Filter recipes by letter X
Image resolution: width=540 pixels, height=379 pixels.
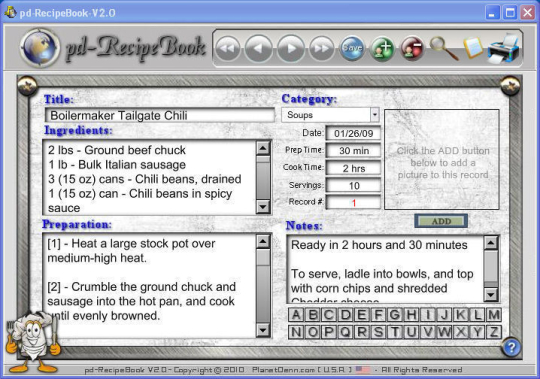461,332
